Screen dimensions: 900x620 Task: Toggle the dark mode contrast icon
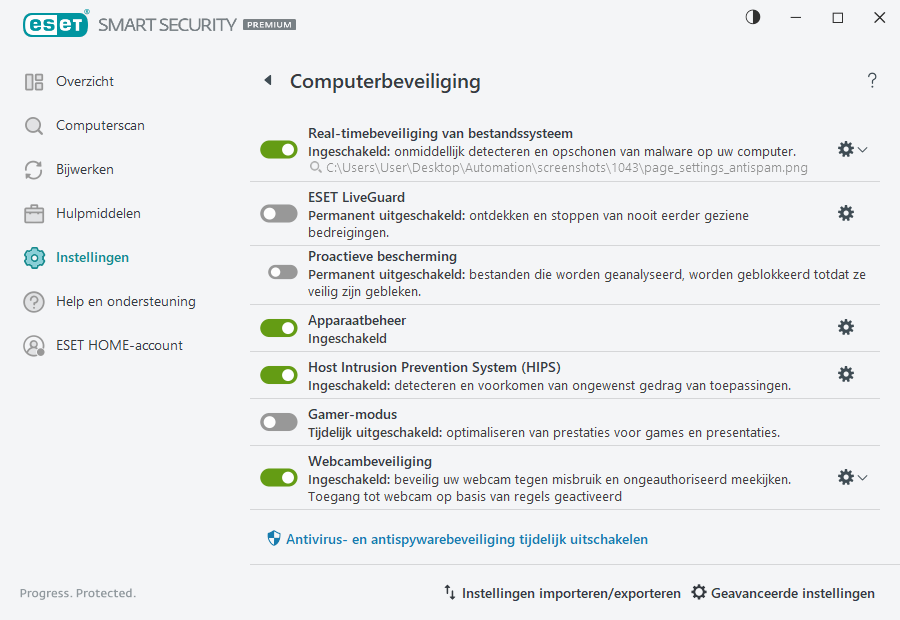pyautogui.click(x=751, y=17)
